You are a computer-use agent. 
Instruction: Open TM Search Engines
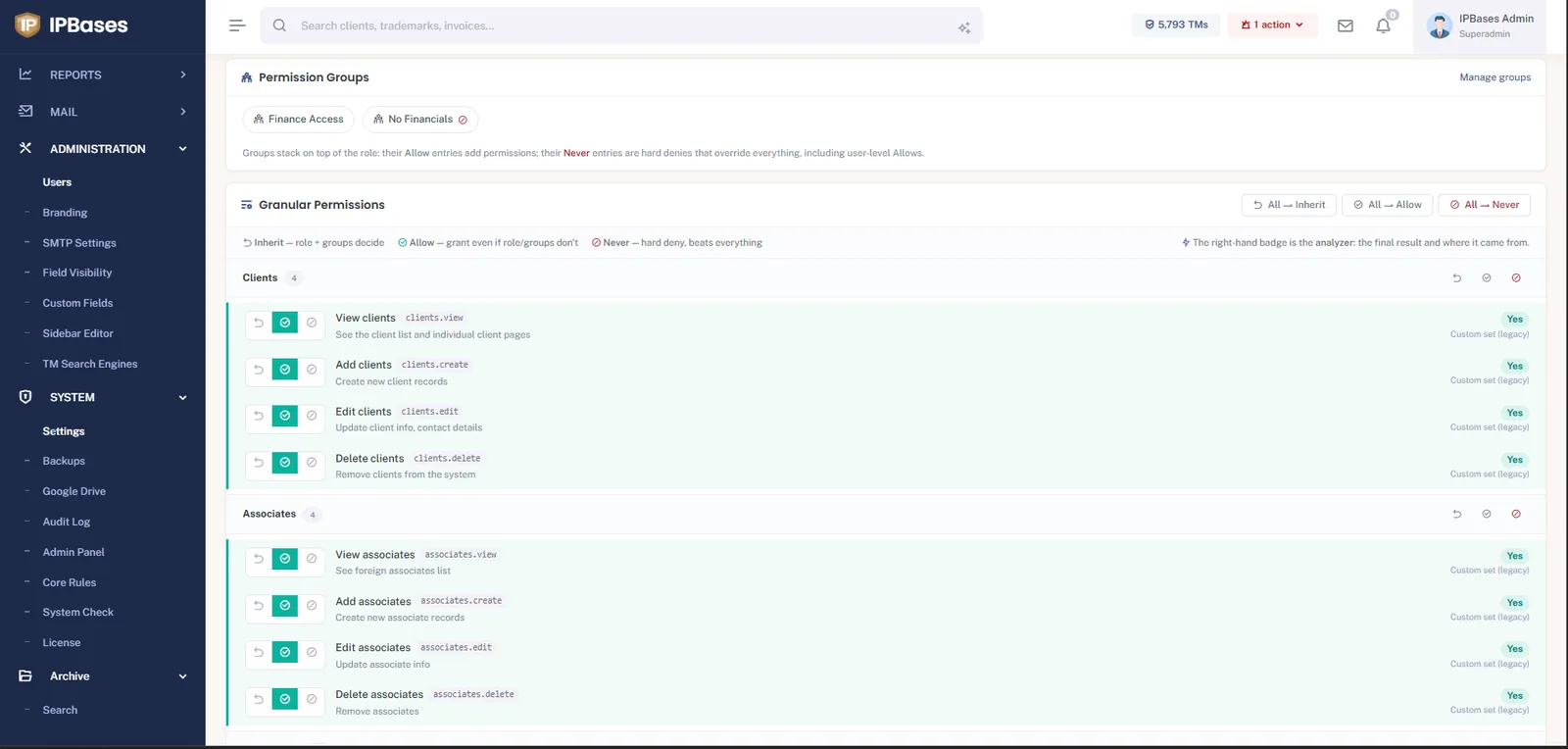[90, 364]
